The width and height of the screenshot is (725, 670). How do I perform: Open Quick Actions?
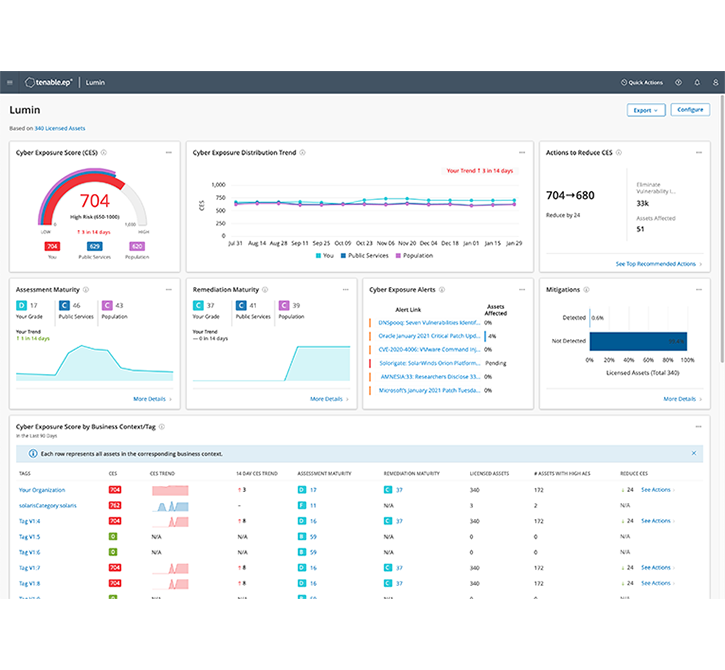coord(642,82)
